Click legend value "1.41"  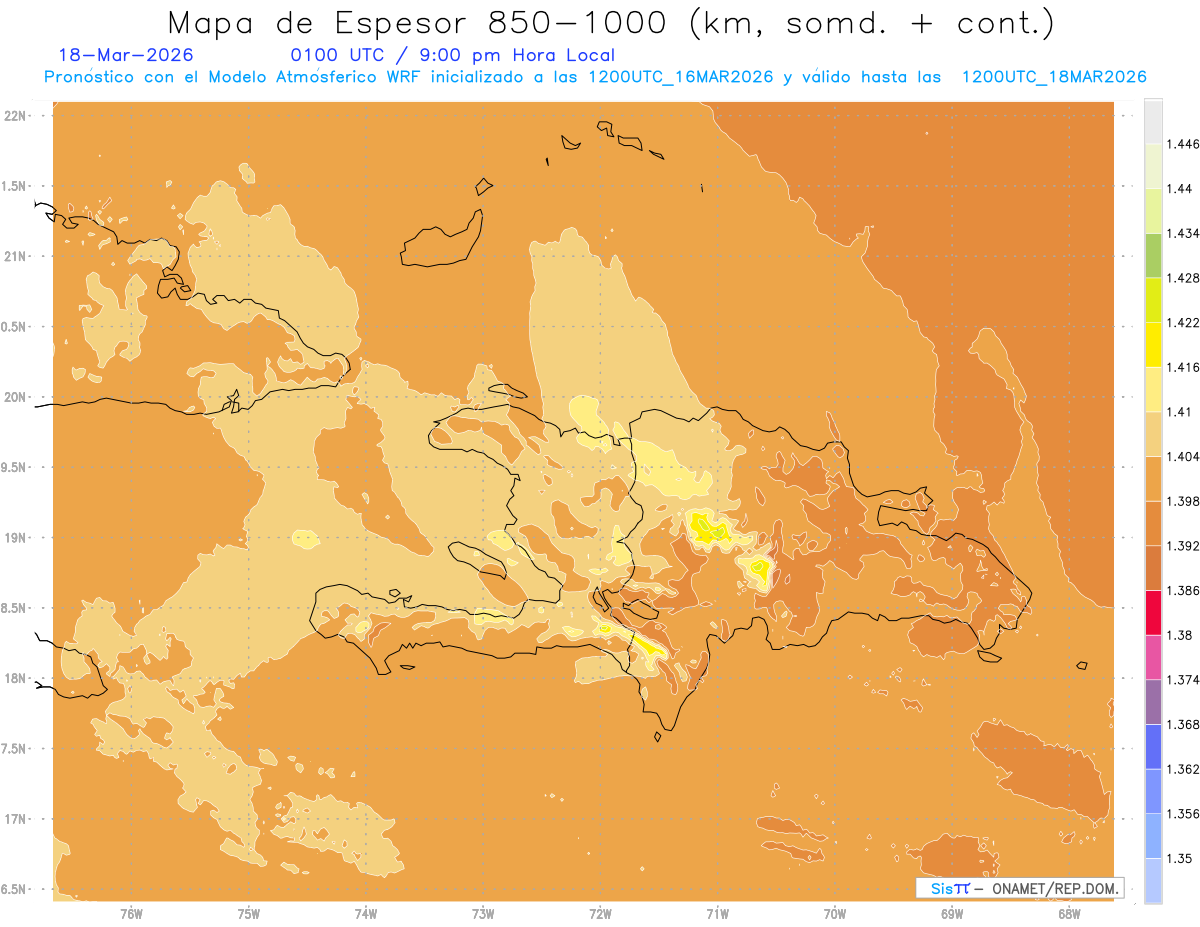[x=1179, y=412]
